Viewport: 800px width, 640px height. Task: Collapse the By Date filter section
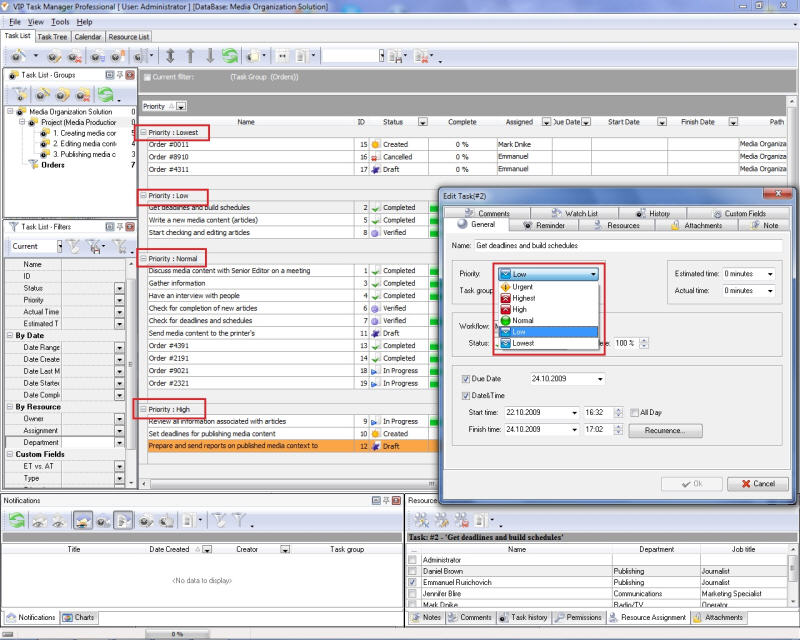pos(10,335)
